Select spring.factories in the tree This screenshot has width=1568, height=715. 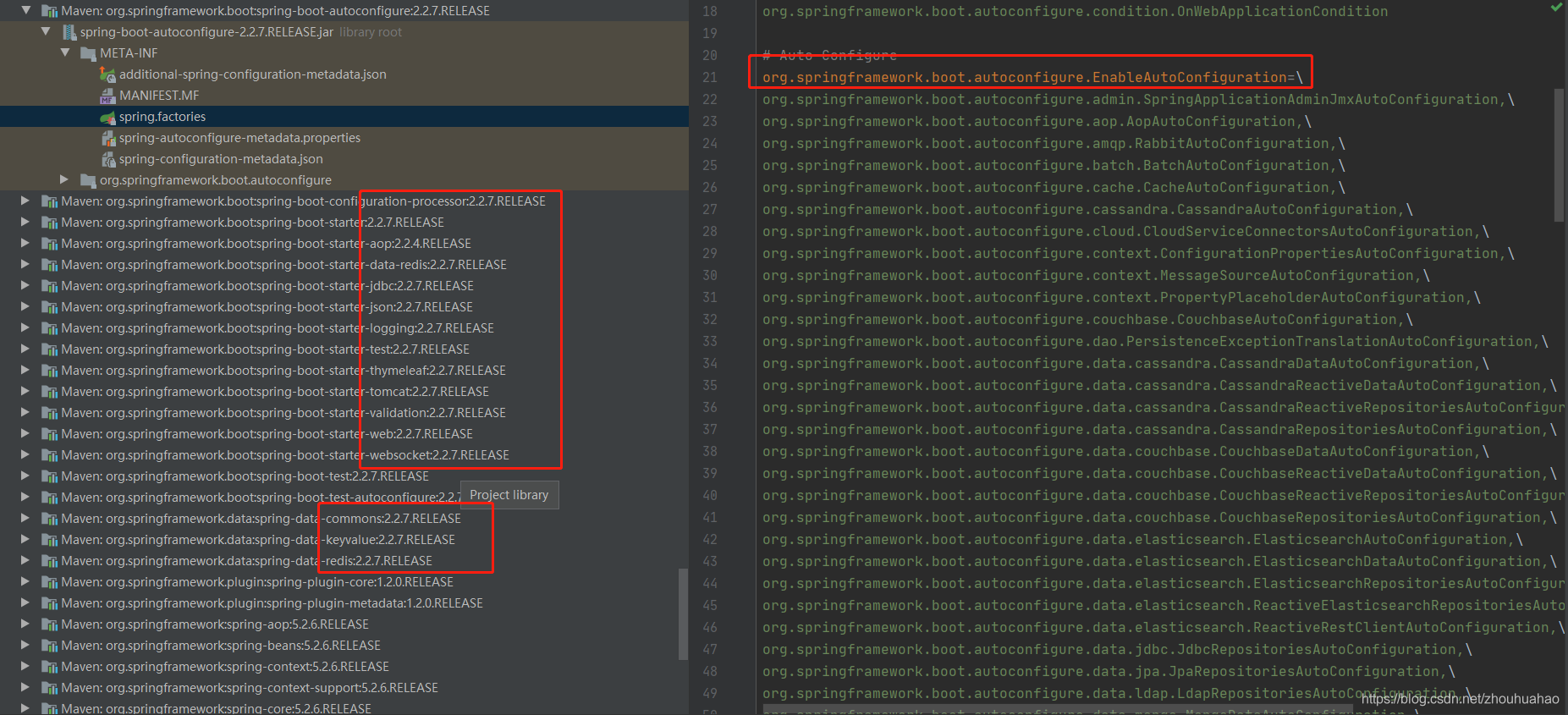click(162, 117)
